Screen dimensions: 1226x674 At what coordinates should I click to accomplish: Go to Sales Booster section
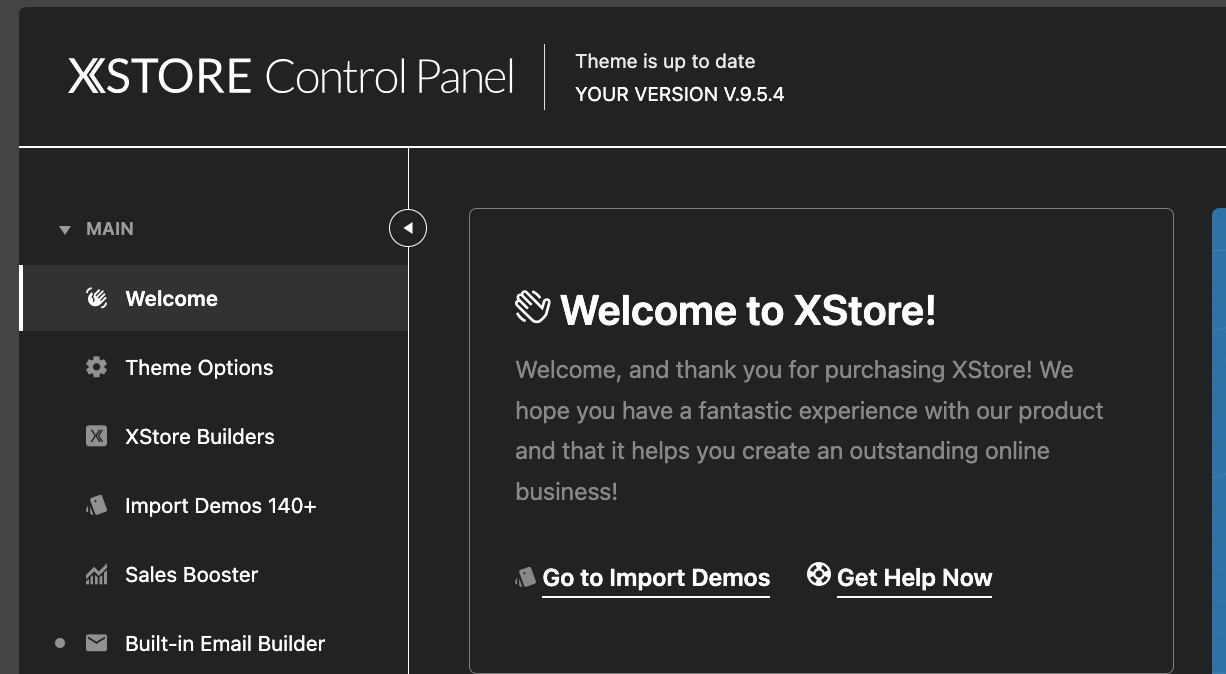coord(191,575)
